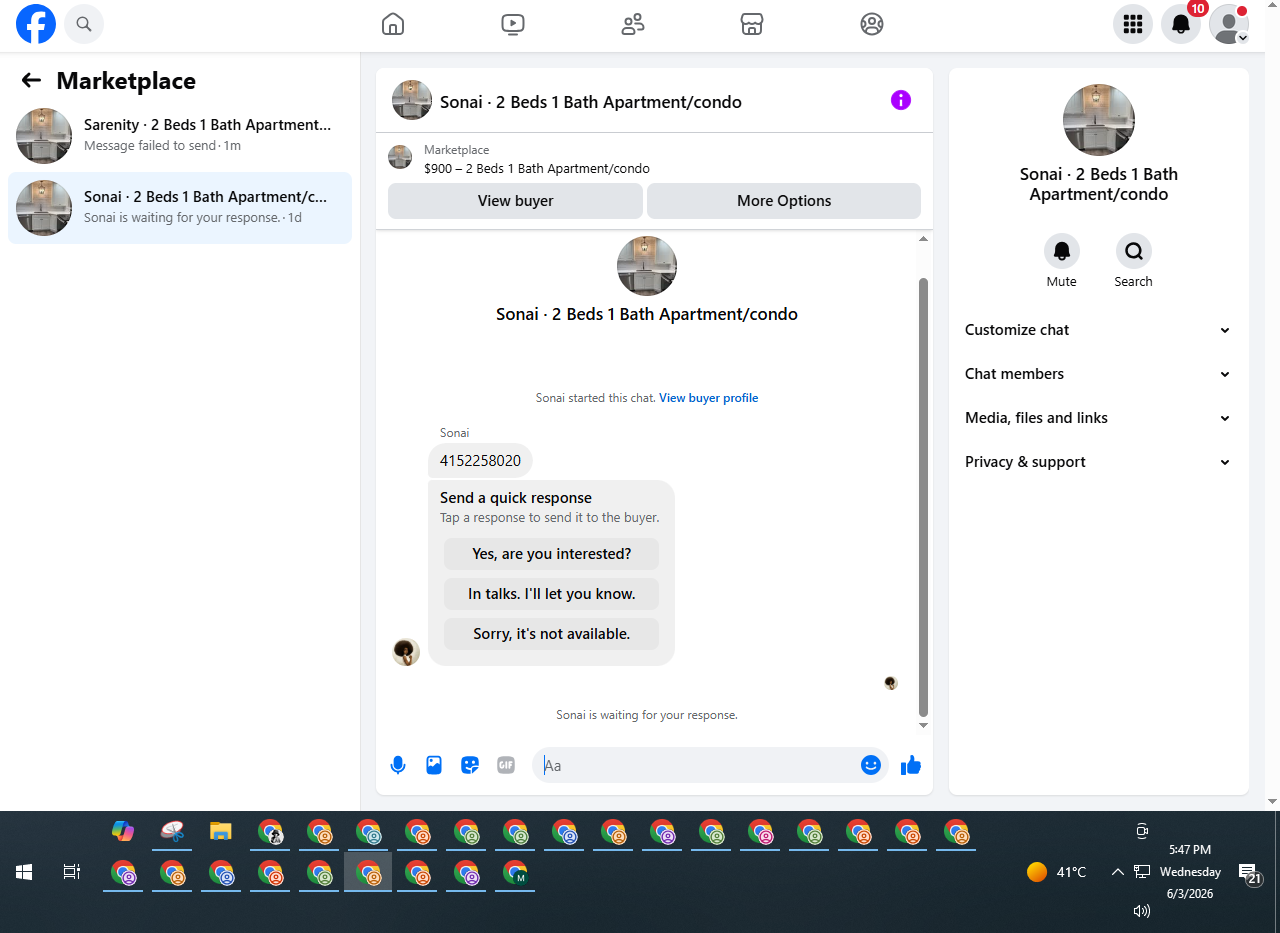Click the chat vertical scrollbar thumb
Viewport: 1280px width, 933px height.
click(924, 497)
